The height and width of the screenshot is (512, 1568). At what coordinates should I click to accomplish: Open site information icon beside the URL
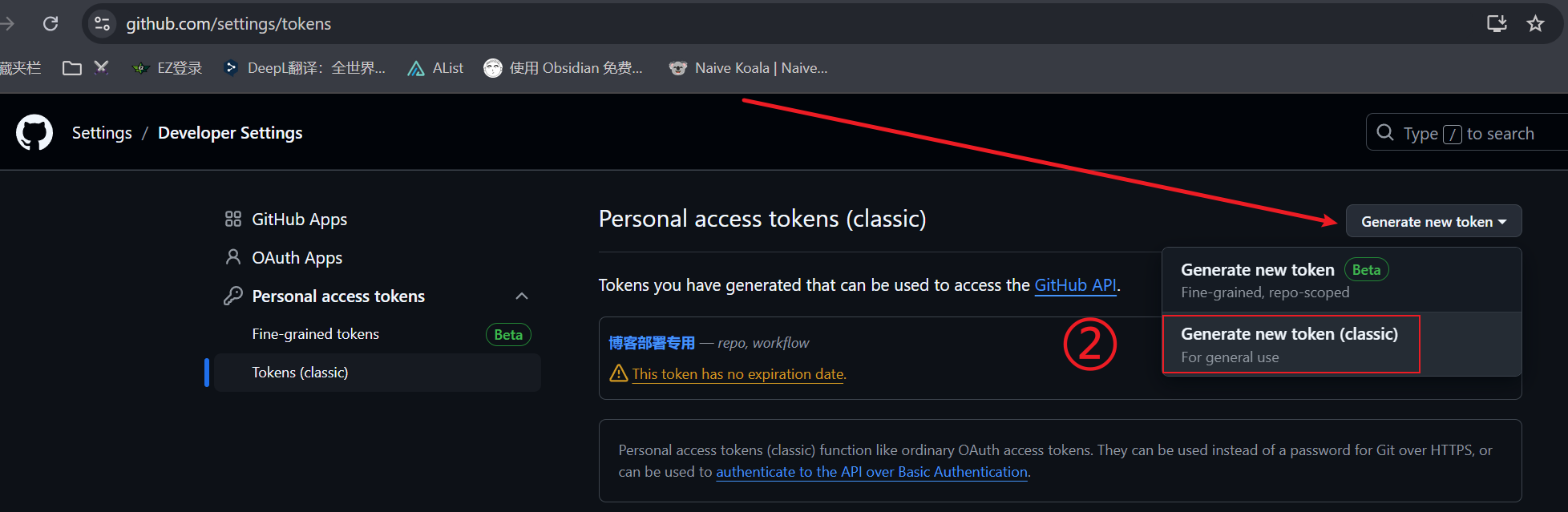click(x=103, y=24)
